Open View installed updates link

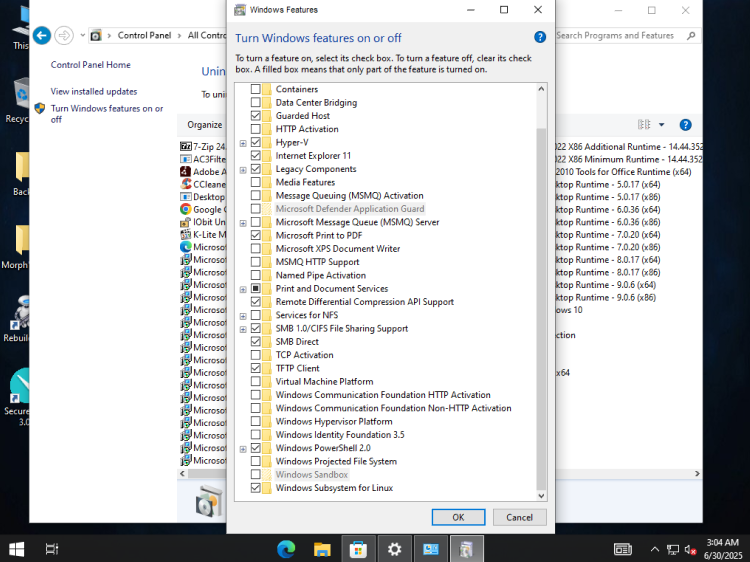[x=94, y=91]
